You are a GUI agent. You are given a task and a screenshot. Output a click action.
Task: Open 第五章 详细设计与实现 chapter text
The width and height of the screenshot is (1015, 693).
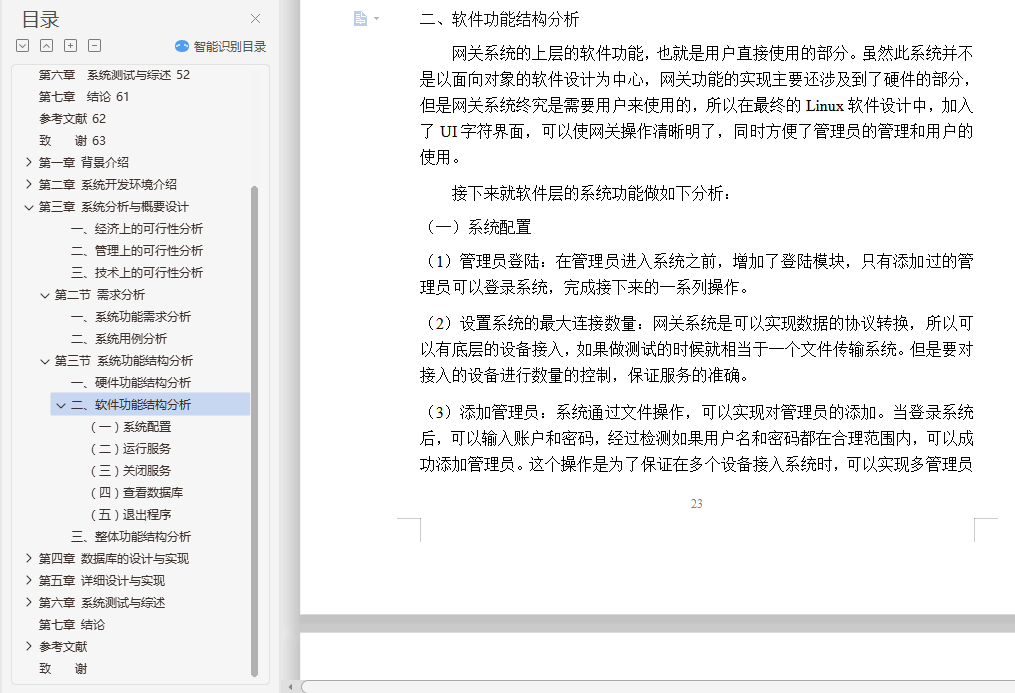coord(102,581)
